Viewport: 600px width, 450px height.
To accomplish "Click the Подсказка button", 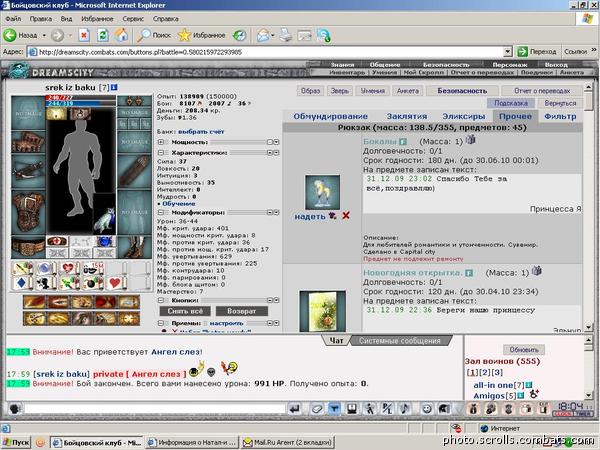I will click(x=511, y=103).
